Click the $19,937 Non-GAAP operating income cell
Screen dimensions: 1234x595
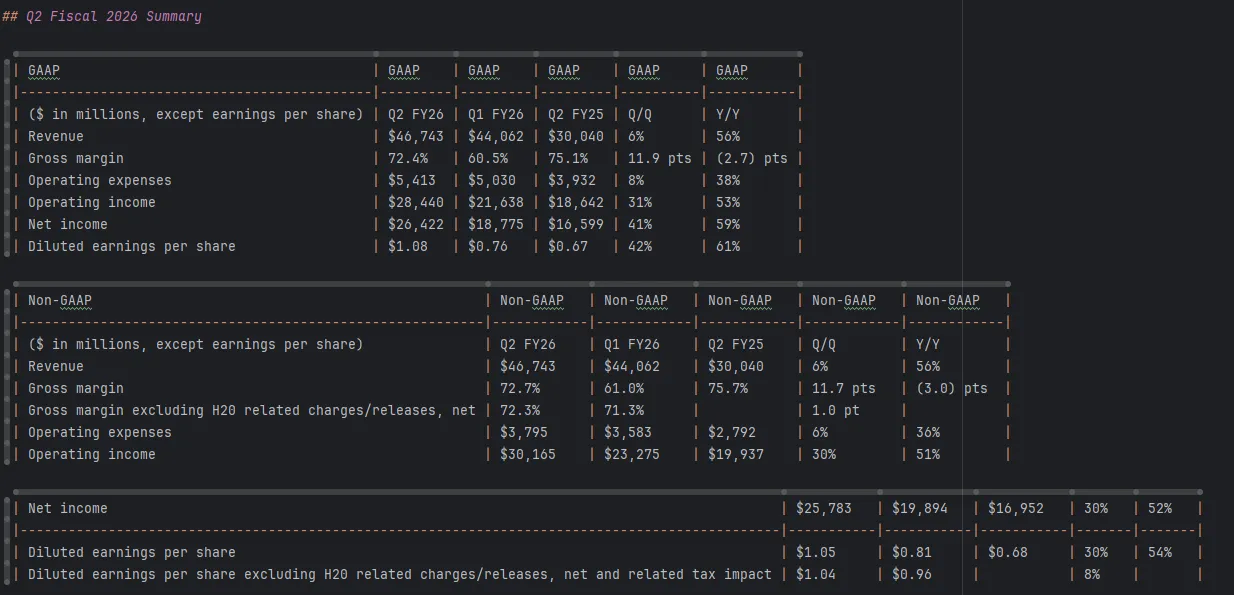click(x=736, y=454)
